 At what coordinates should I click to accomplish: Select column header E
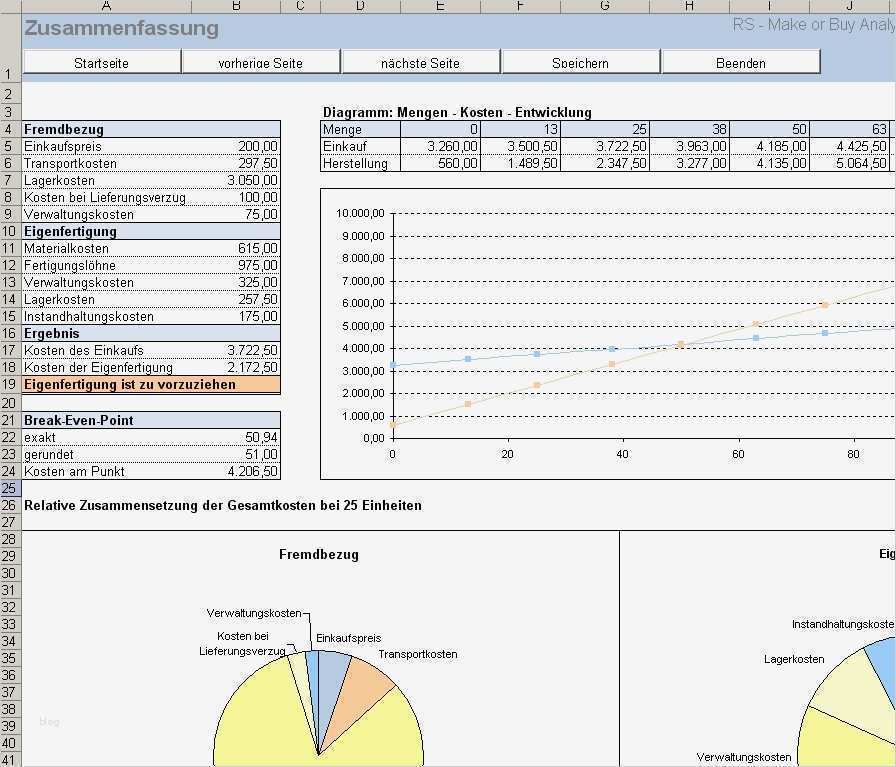[440, 6]
